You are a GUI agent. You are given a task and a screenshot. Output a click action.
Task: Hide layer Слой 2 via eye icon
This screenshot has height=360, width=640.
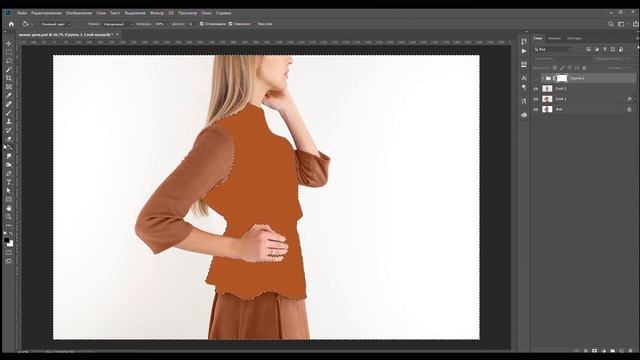[x=536, y=89]
